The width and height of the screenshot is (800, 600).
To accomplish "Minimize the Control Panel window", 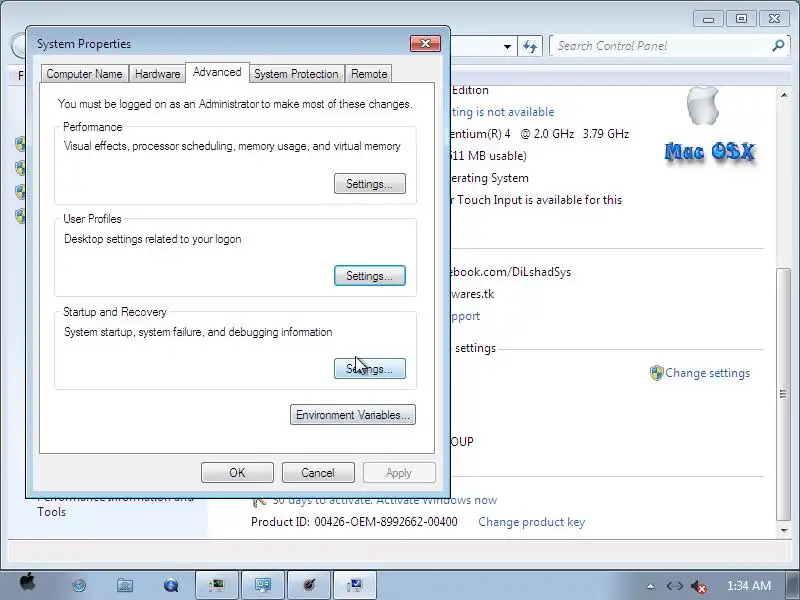I will pos(708,19).
